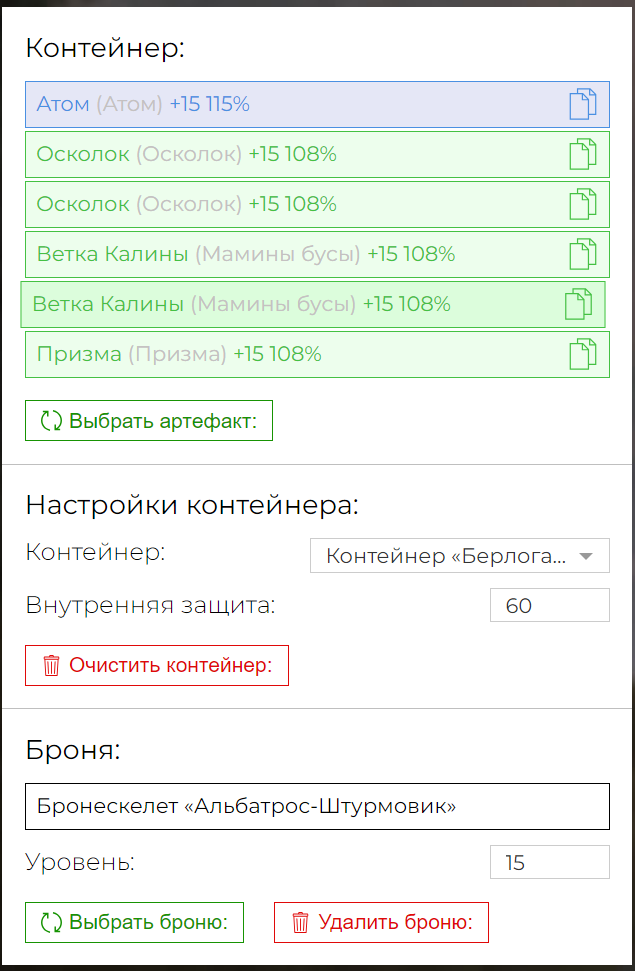Click the dropdown arrow of the container selector

point(587,556)
